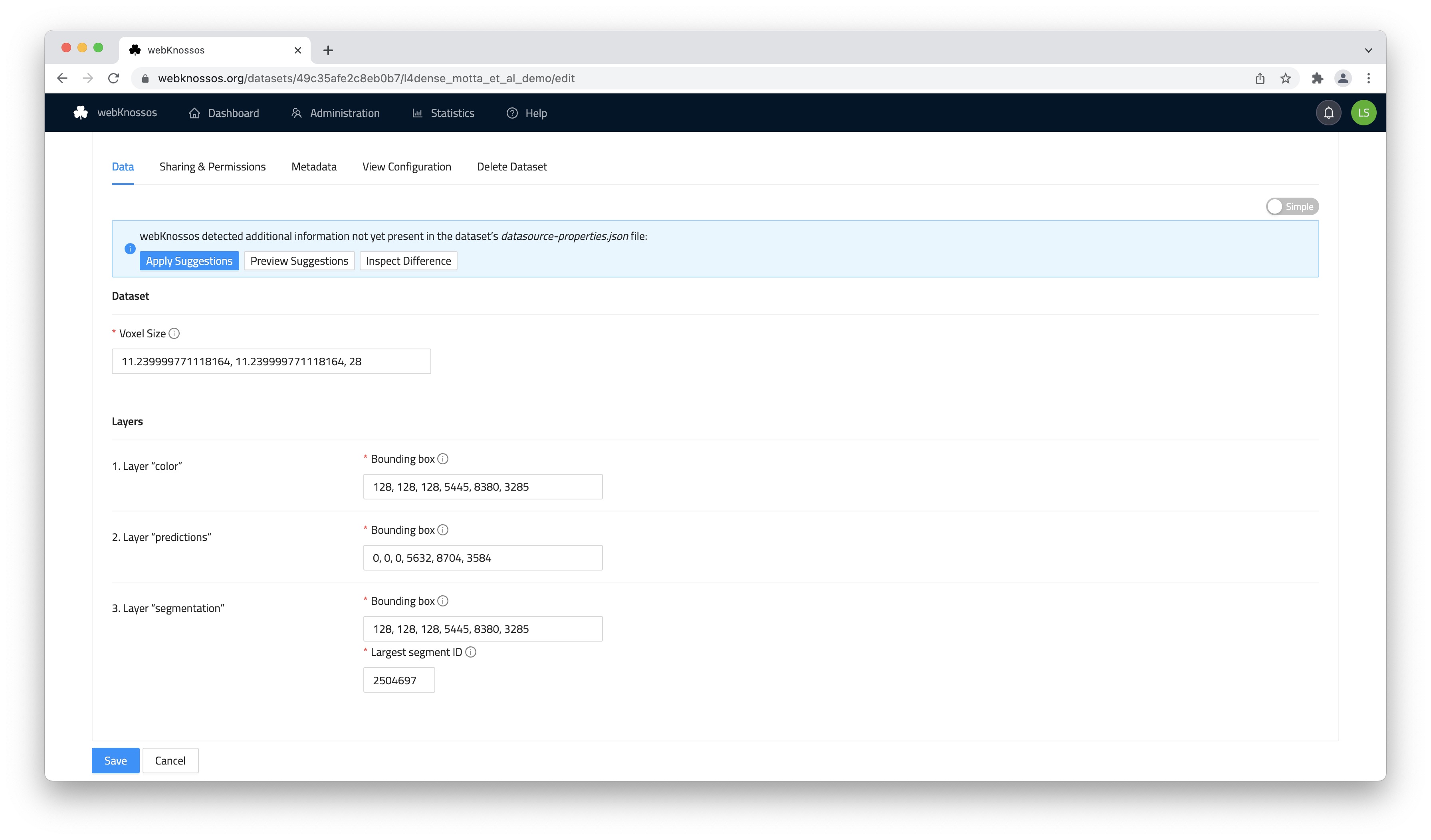Select the Data tab
Screen dimensions: 1431x840
point(123,166)
